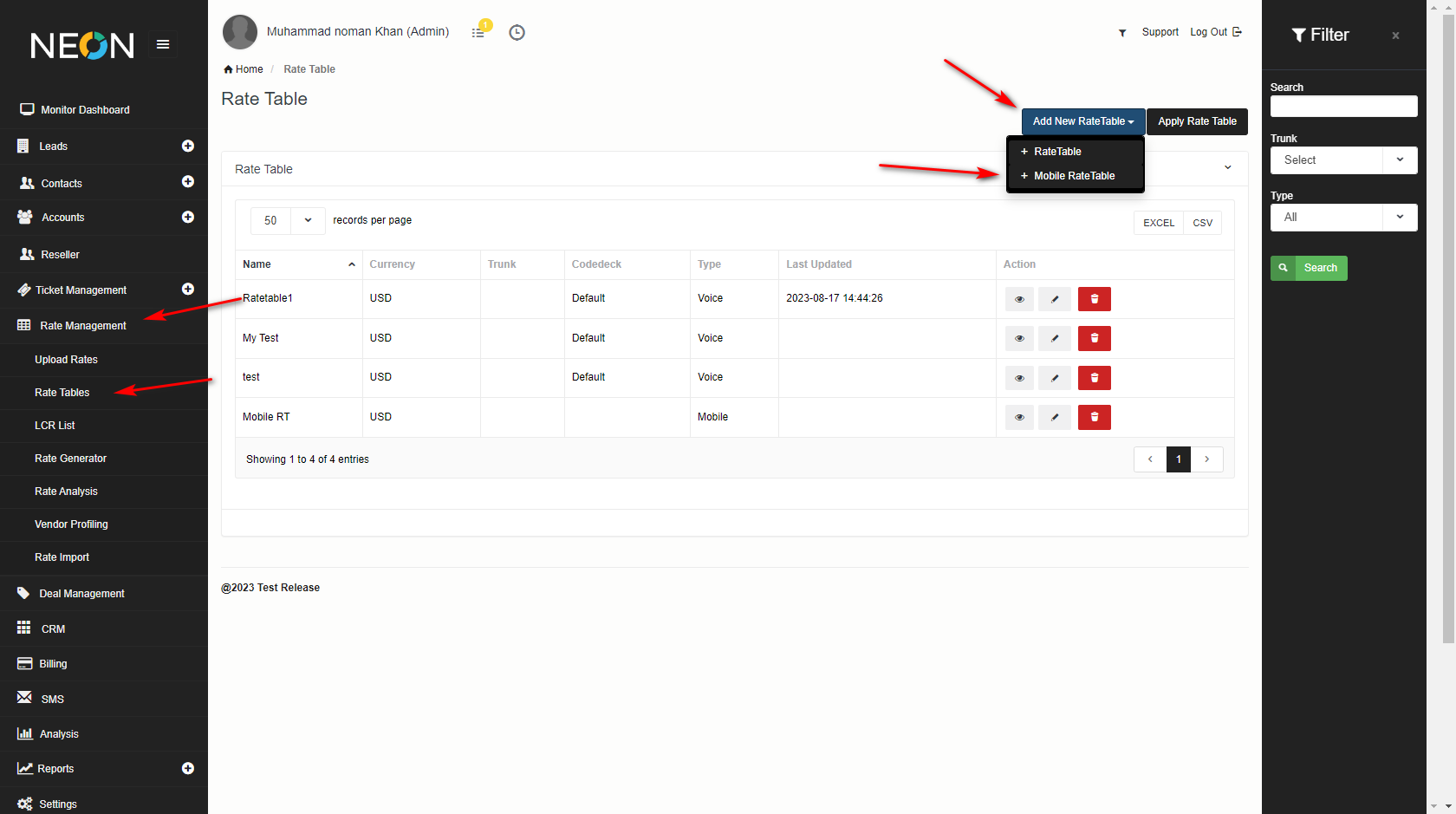Open the records per page dropdown
Viewport: 1456px width, 814px height.
click(288, 221)
